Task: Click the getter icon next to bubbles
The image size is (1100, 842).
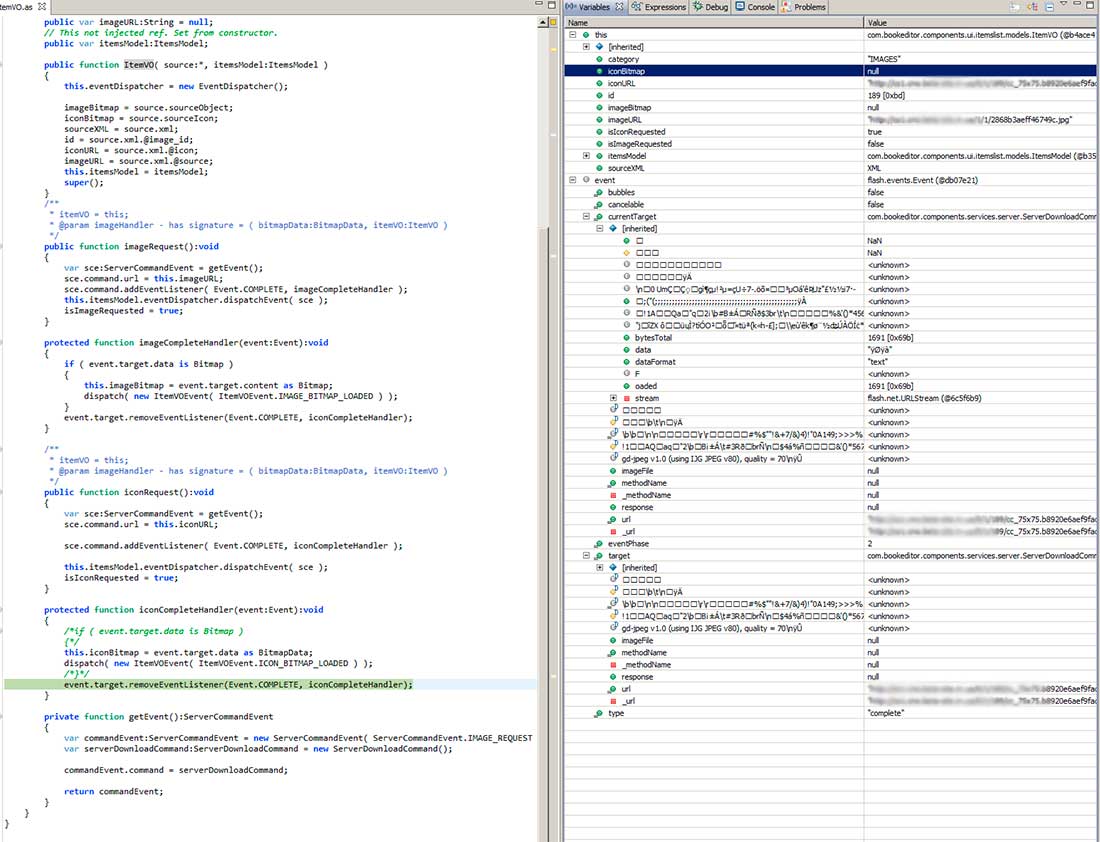Action: (x=598, y=192)
